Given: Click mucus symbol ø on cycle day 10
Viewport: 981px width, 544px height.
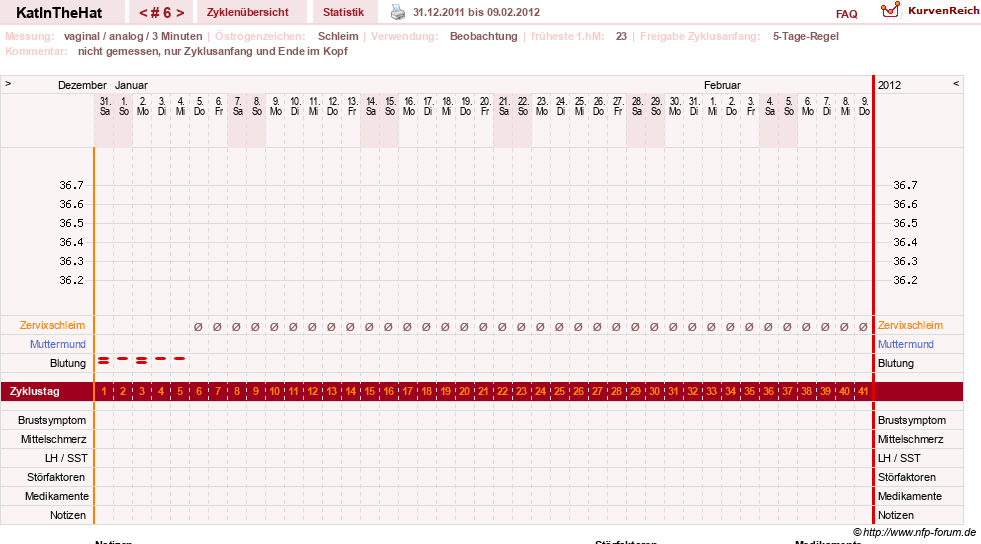Looking at the screenshot, I should 274,326.
